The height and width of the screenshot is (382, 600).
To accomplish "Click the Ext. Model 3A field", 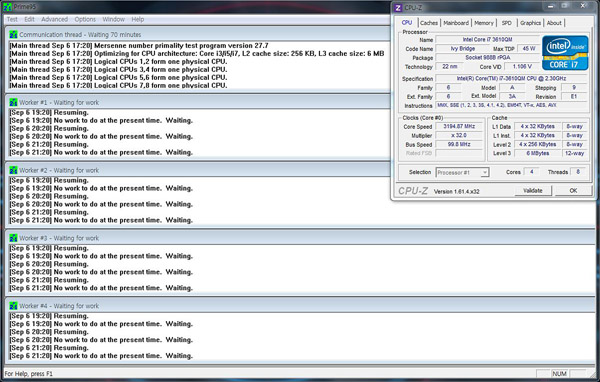I will coord(512,96).
